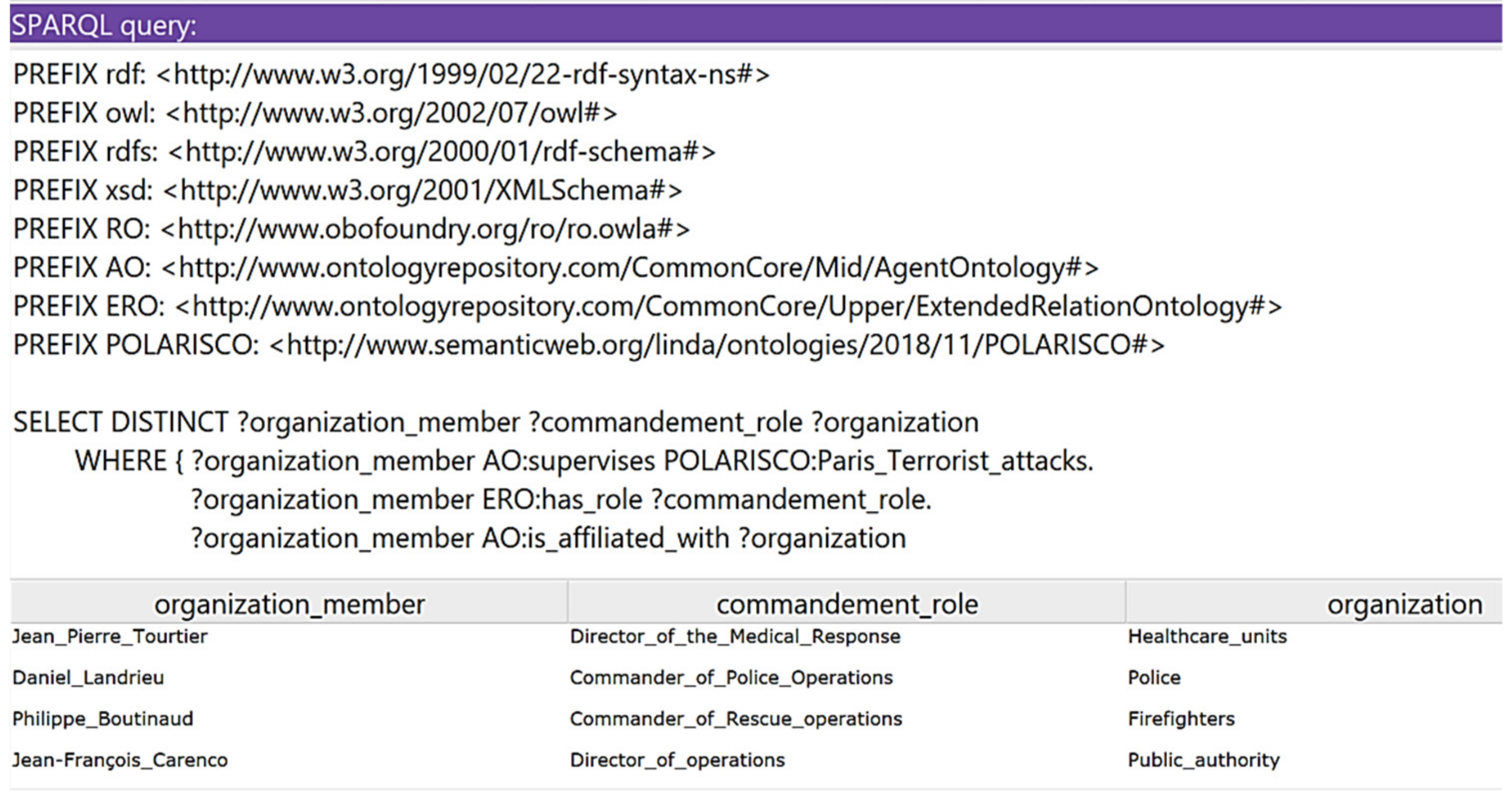Select the Jean_Pierre_Tourtier result cell
The height and width of the screenshot is (792, 1512).
(x=110, y=637)
